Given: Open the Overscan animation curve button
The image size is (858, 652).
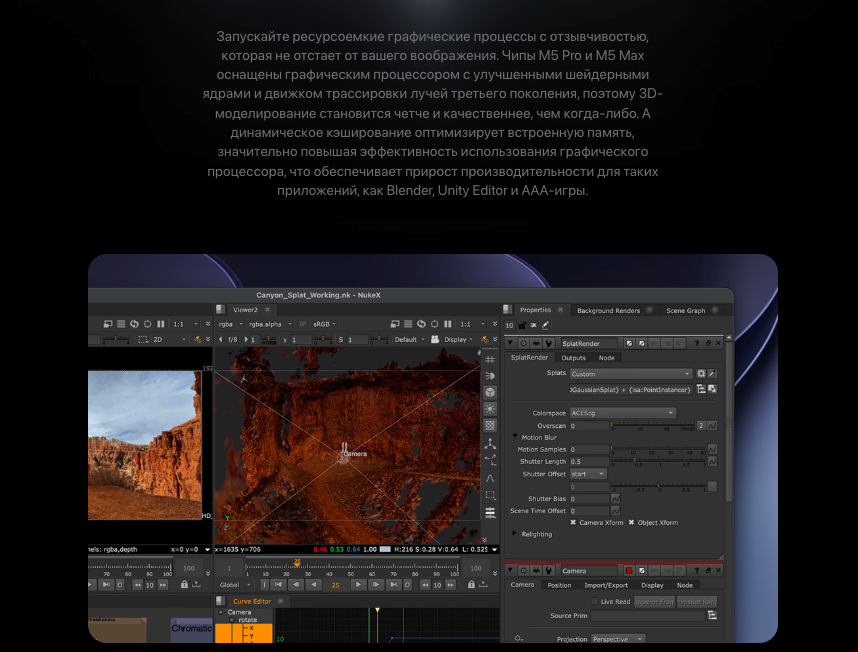Looking at the screenshot, I should pos(712,426).
